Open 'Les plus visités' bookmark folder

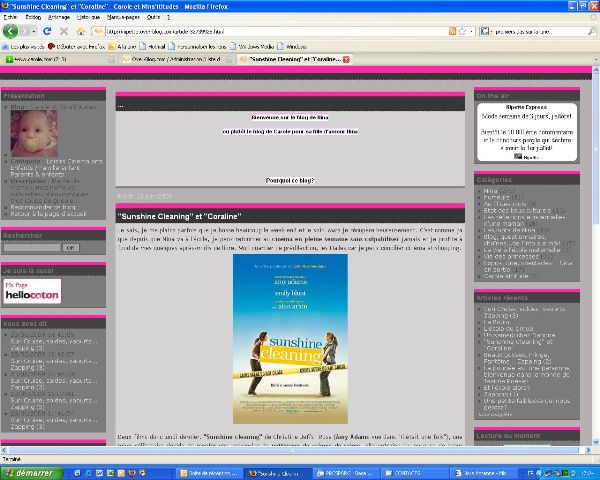(x=24, y=47)
